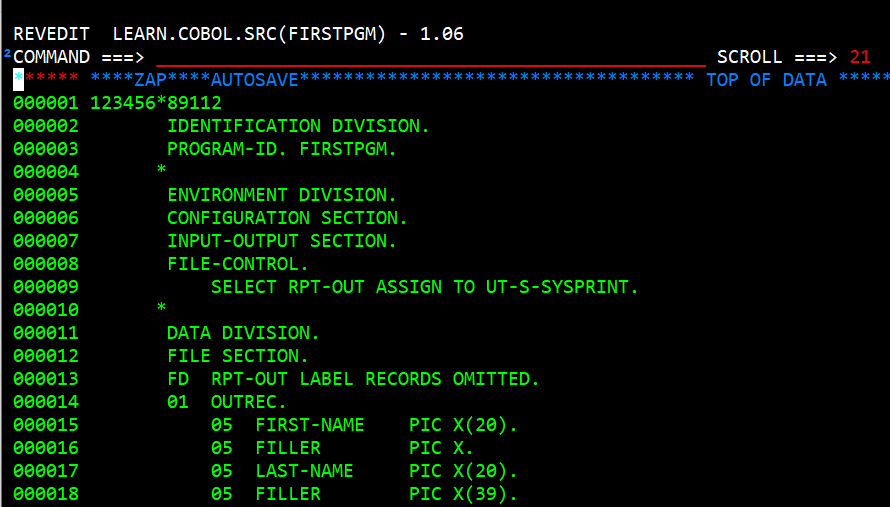Click the ZAP indicator in header line
Viewport: 890px width, 507px height.
click(150, 80)
